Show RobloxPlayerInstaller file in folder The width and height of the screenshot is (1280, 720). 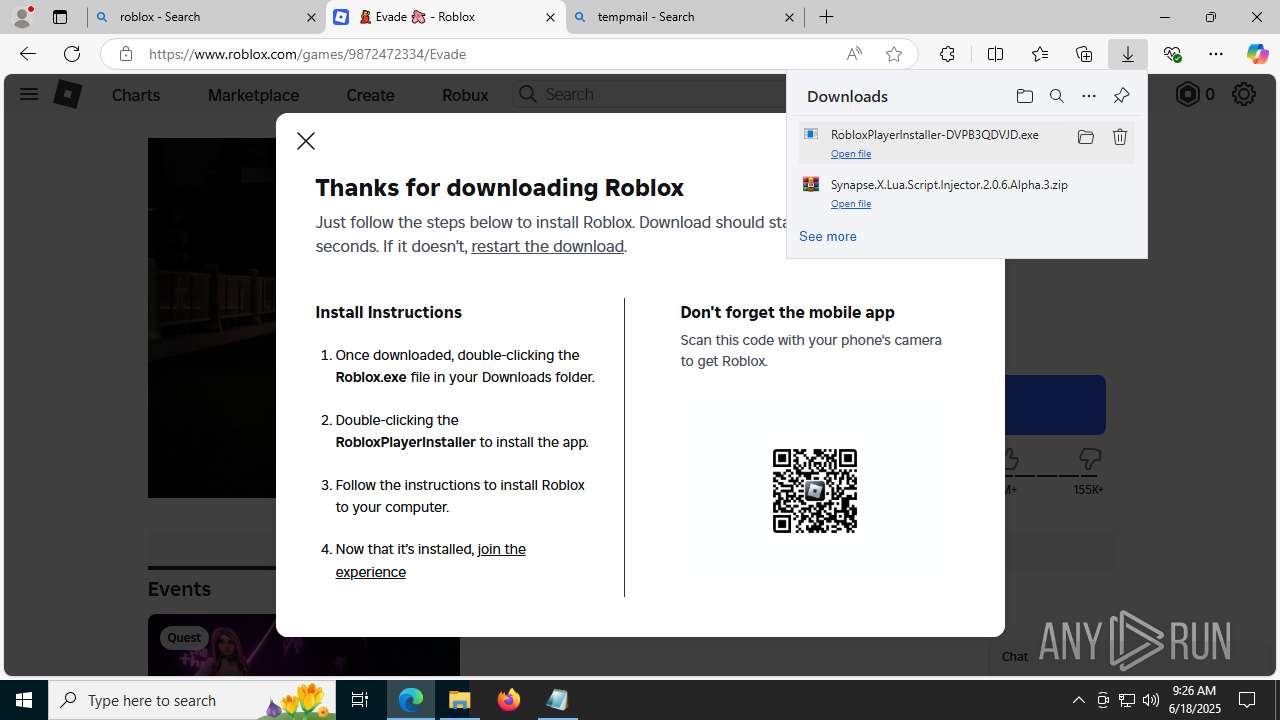coord(1086,137)
